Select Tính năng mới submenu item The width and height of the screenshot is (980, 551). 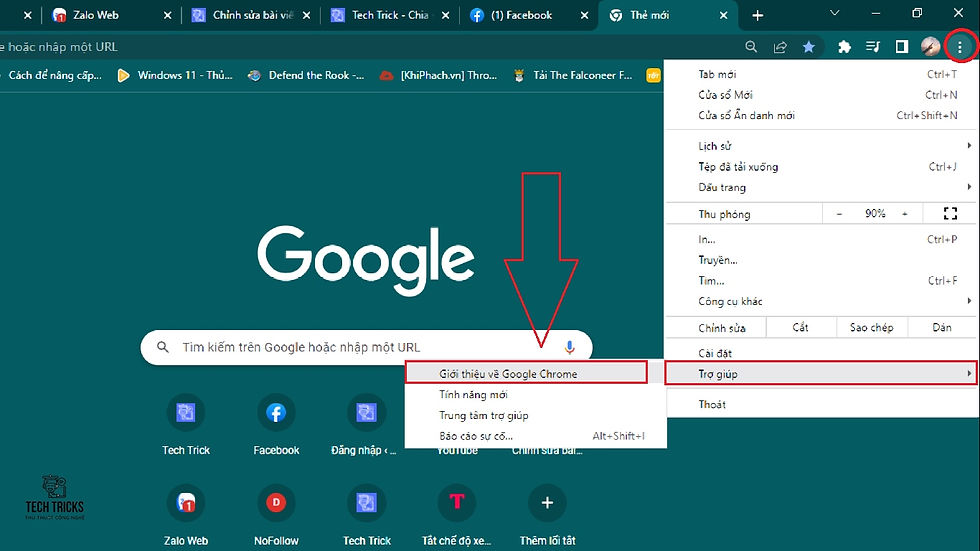coord(535,395)
